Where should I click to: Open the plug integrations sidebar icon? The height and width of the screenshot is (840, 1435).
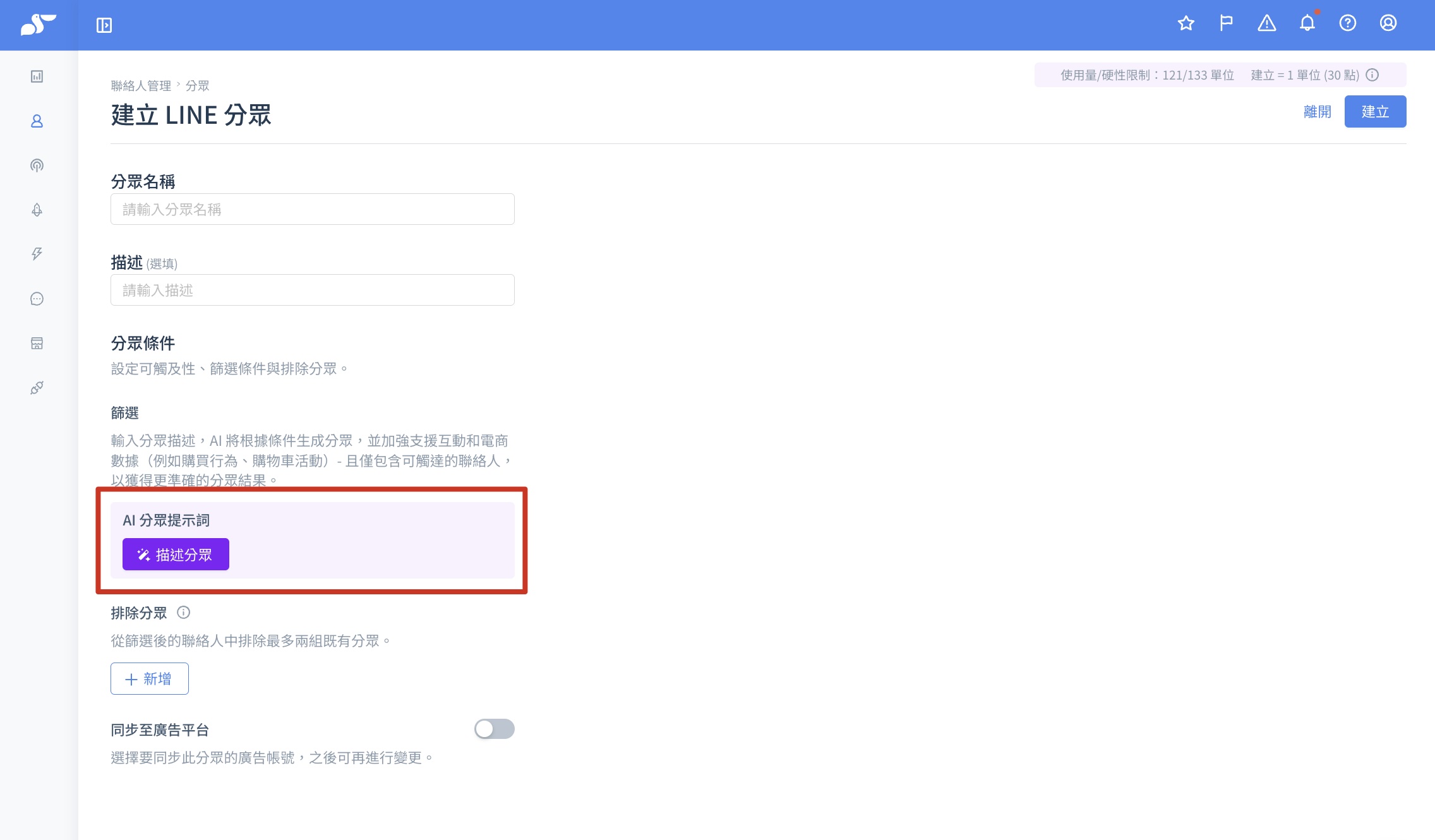[37, 388]
